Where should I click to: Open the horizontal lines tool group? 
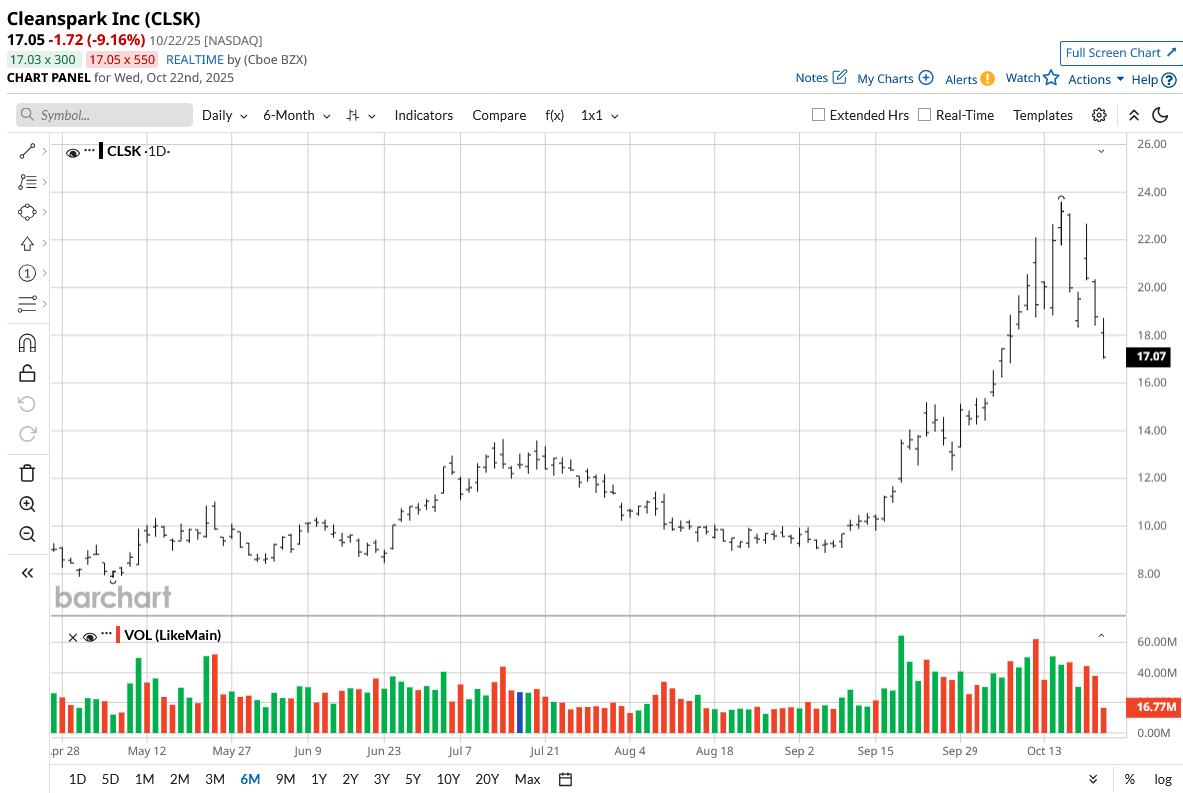point(27,304)
